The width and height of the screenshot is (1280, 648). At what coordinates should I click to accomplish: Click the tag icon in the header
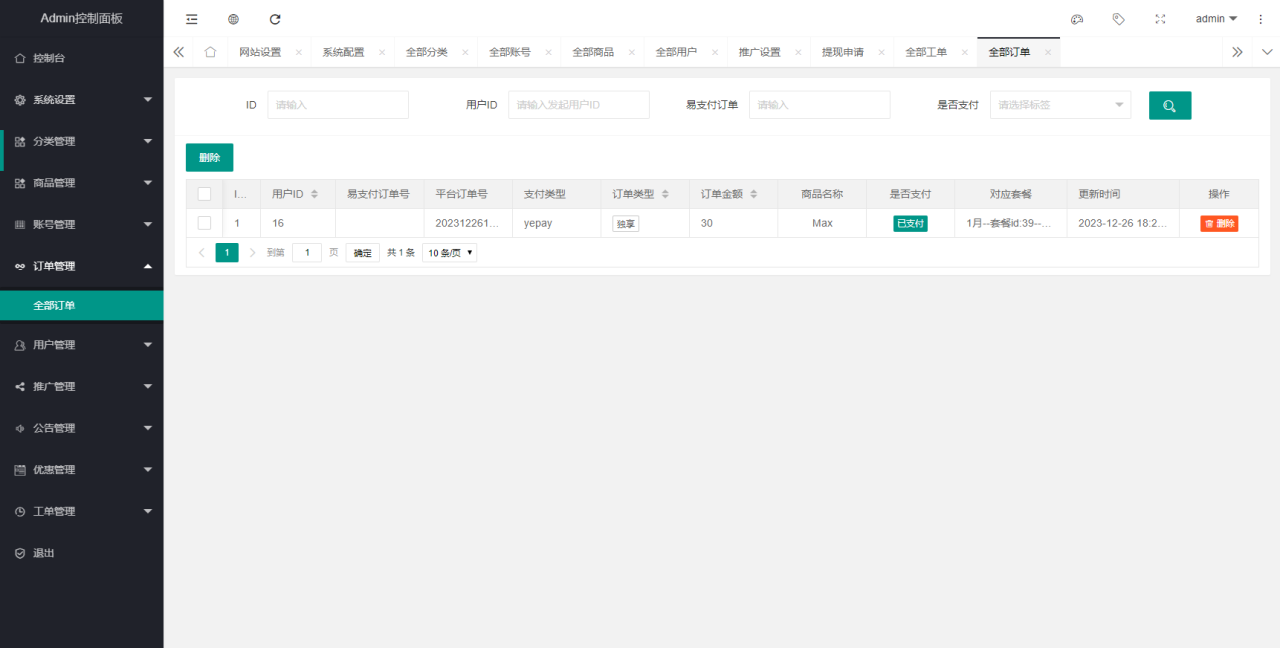(1118, 18)
